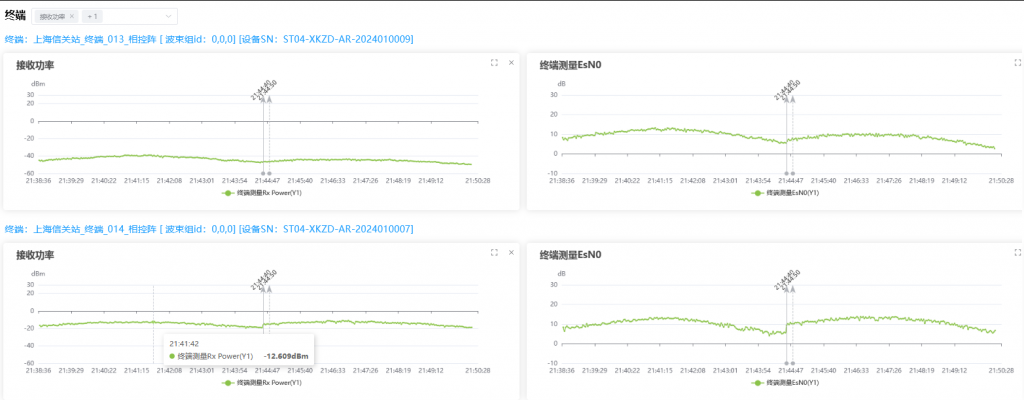The image size is (1024, 400).
Task: Select dashed 21:44:50 marker base dot, terminal 013 接收功率
Action: (x=269, y=174)
